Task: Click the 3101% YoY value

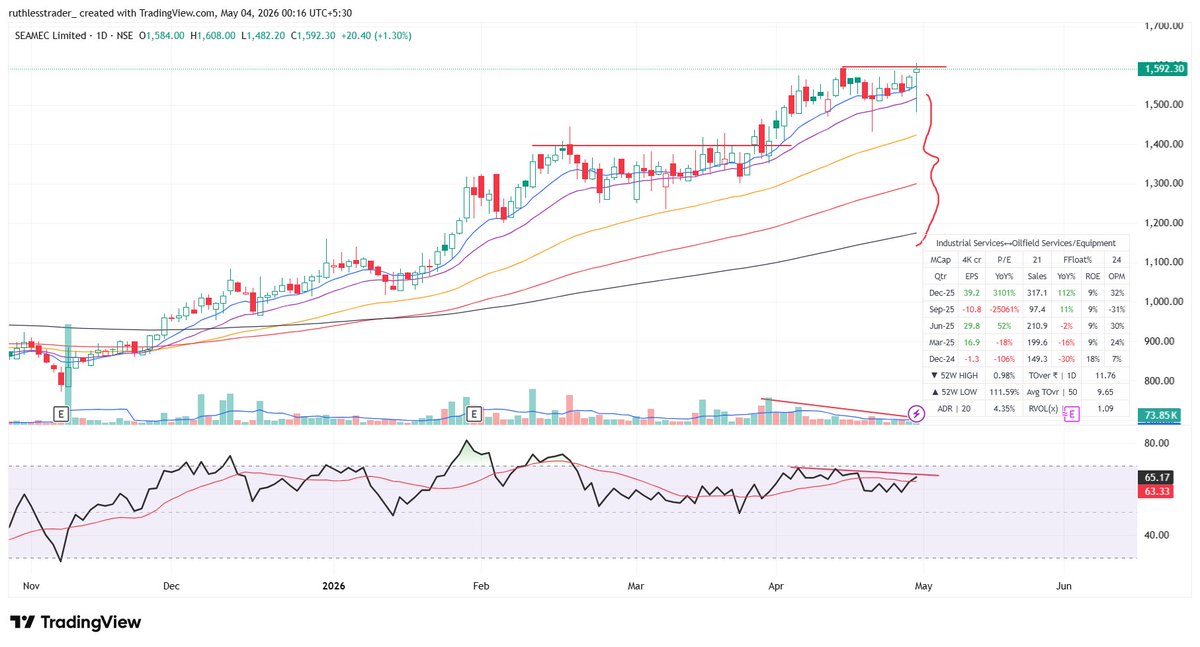Action: [x=1004, y=292]
